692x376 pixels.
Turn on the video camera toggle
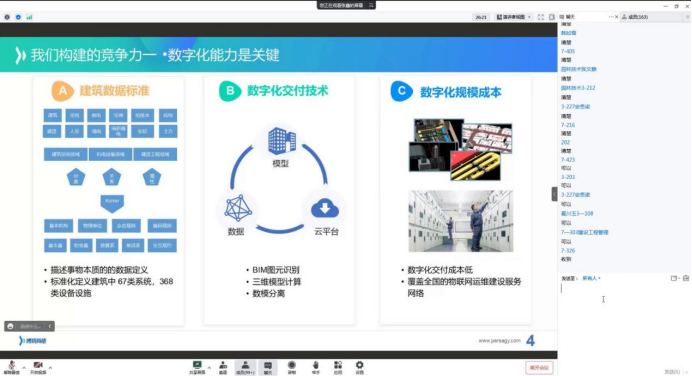tap(38, 367)
